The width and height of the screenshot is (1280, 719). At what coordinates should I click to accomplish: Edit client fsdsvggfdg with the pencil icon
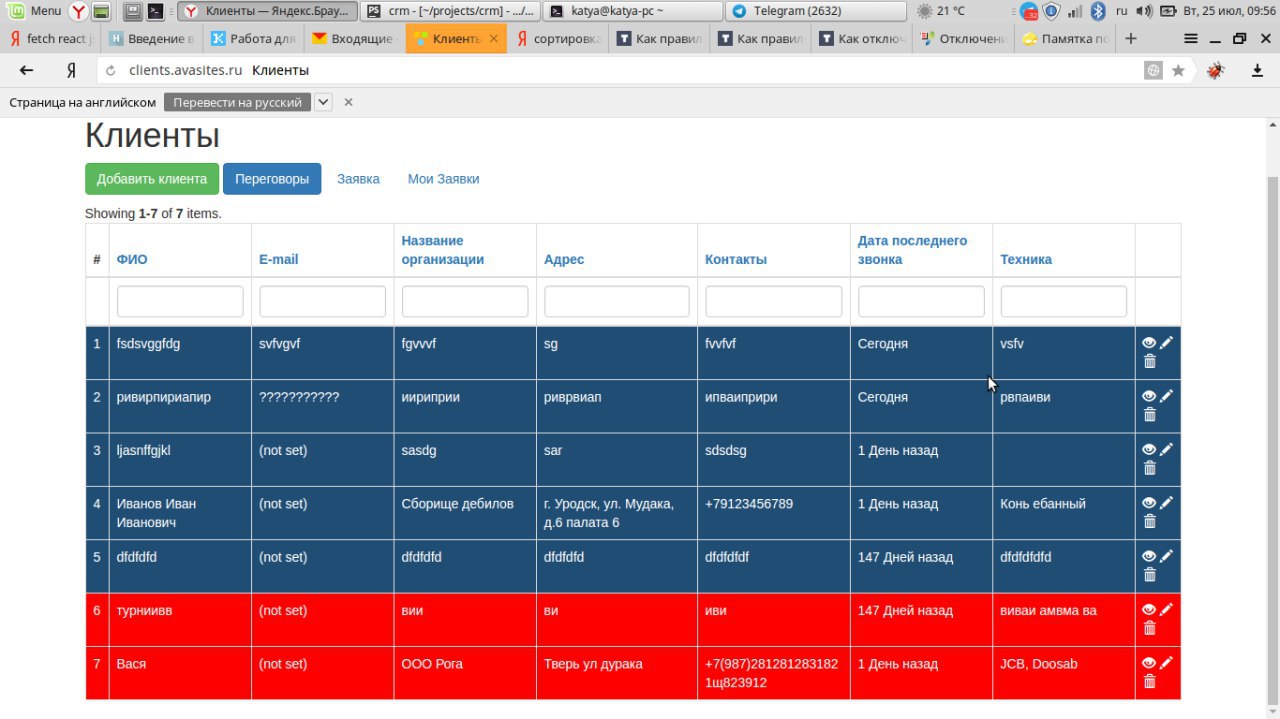[1166, 342]
